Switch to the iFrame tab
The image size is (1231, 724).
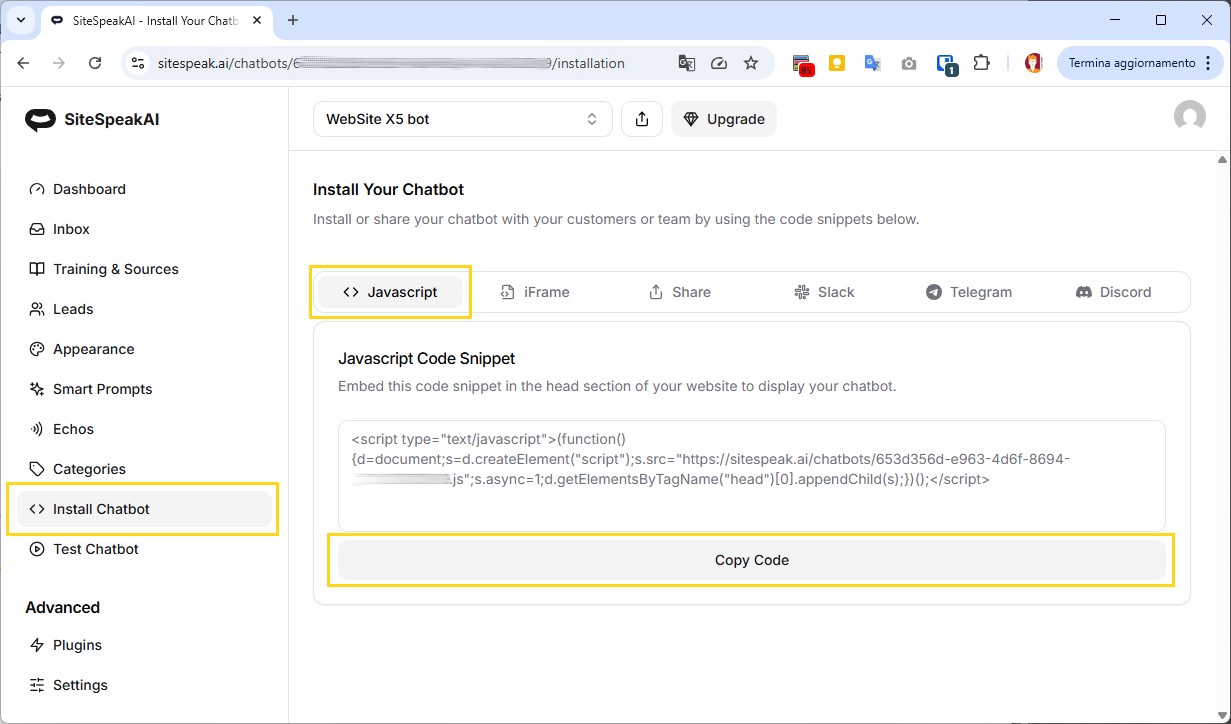coord(535,292)
